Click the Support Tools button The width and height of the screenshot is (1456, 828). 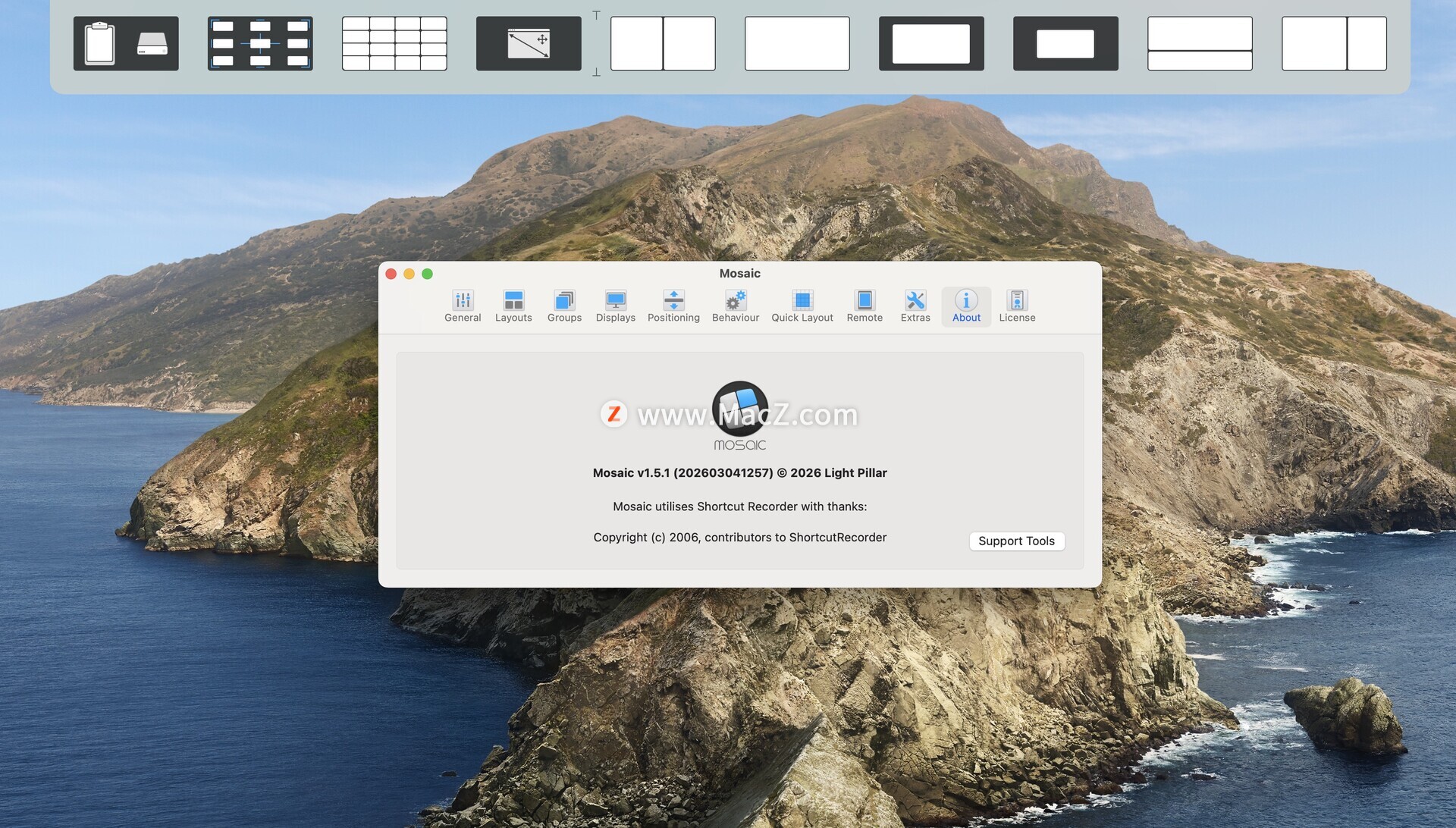point(1016,541)
